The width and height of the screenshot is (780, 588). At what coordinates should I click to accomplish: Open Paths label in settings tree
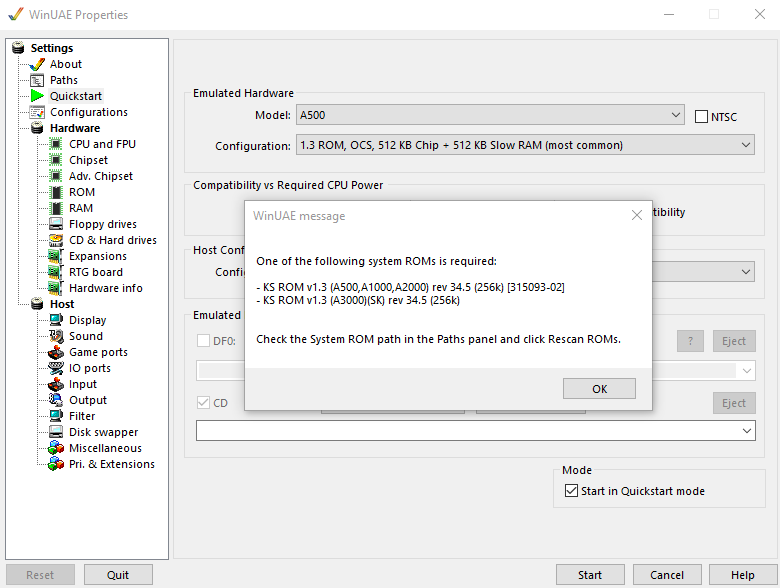pyautogui.click(x=64, y=80)
